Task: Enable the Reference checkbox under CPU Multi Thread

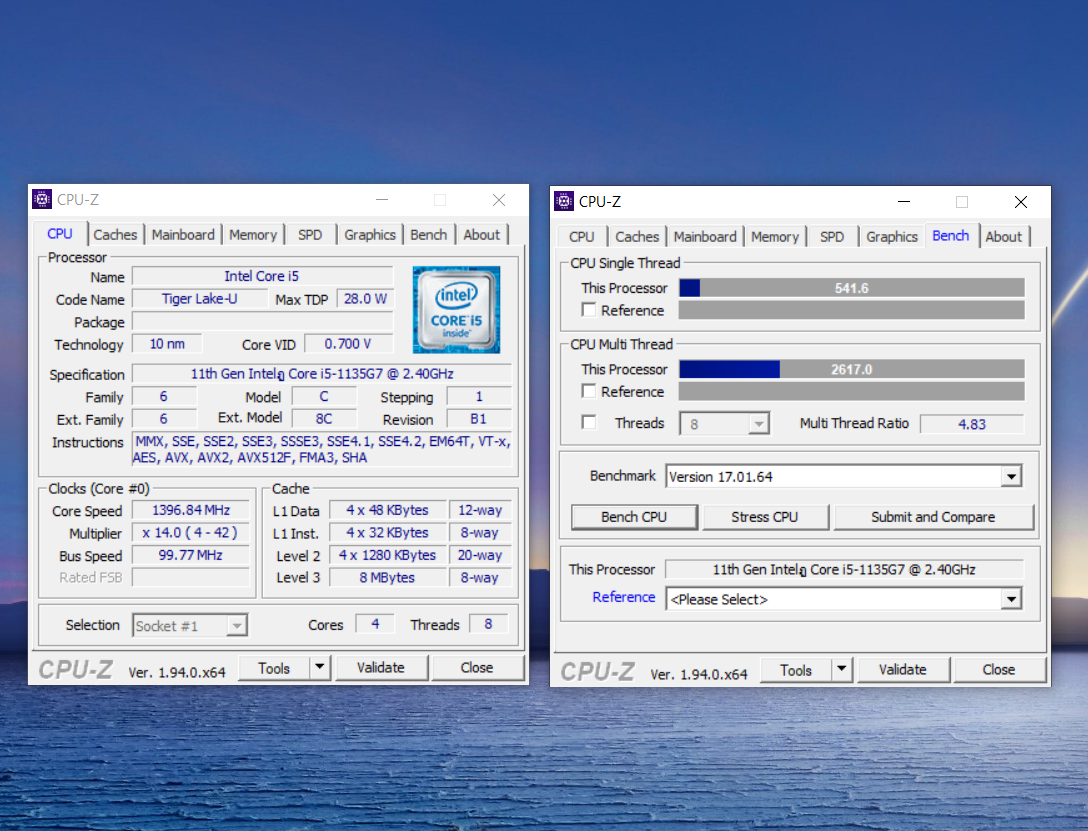Action: 588,391
